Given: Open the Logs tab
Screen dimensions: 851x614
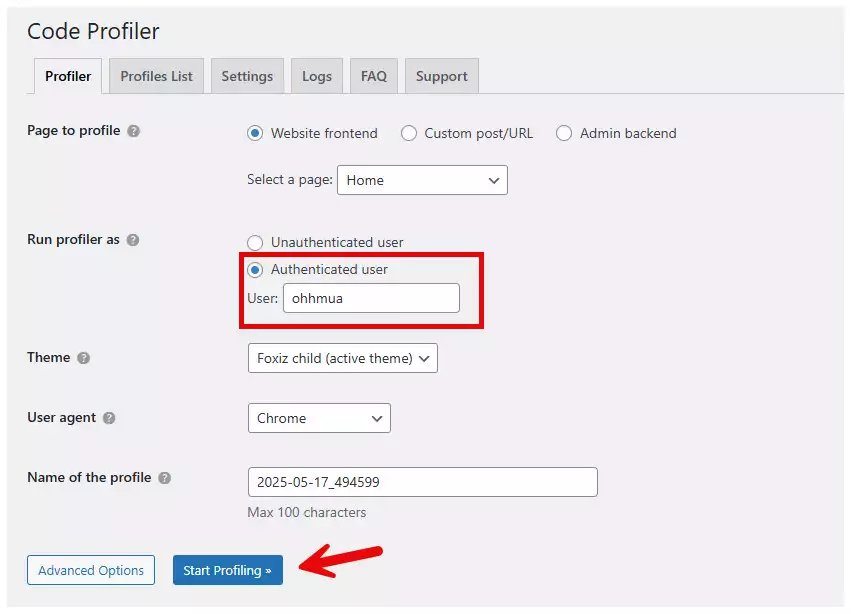Looking at the screenshot, I should click(x=317, y=76).
